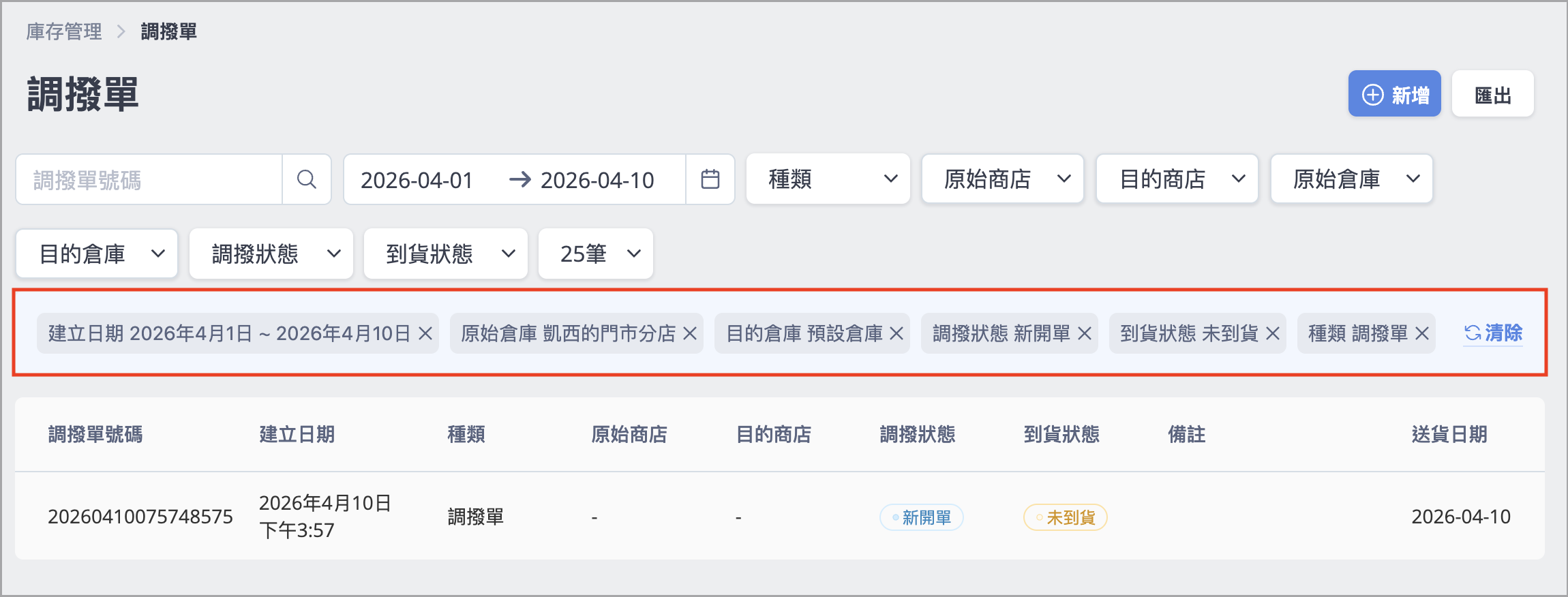Click the end date 2026-04-10 field

click(x=597, y=180)
